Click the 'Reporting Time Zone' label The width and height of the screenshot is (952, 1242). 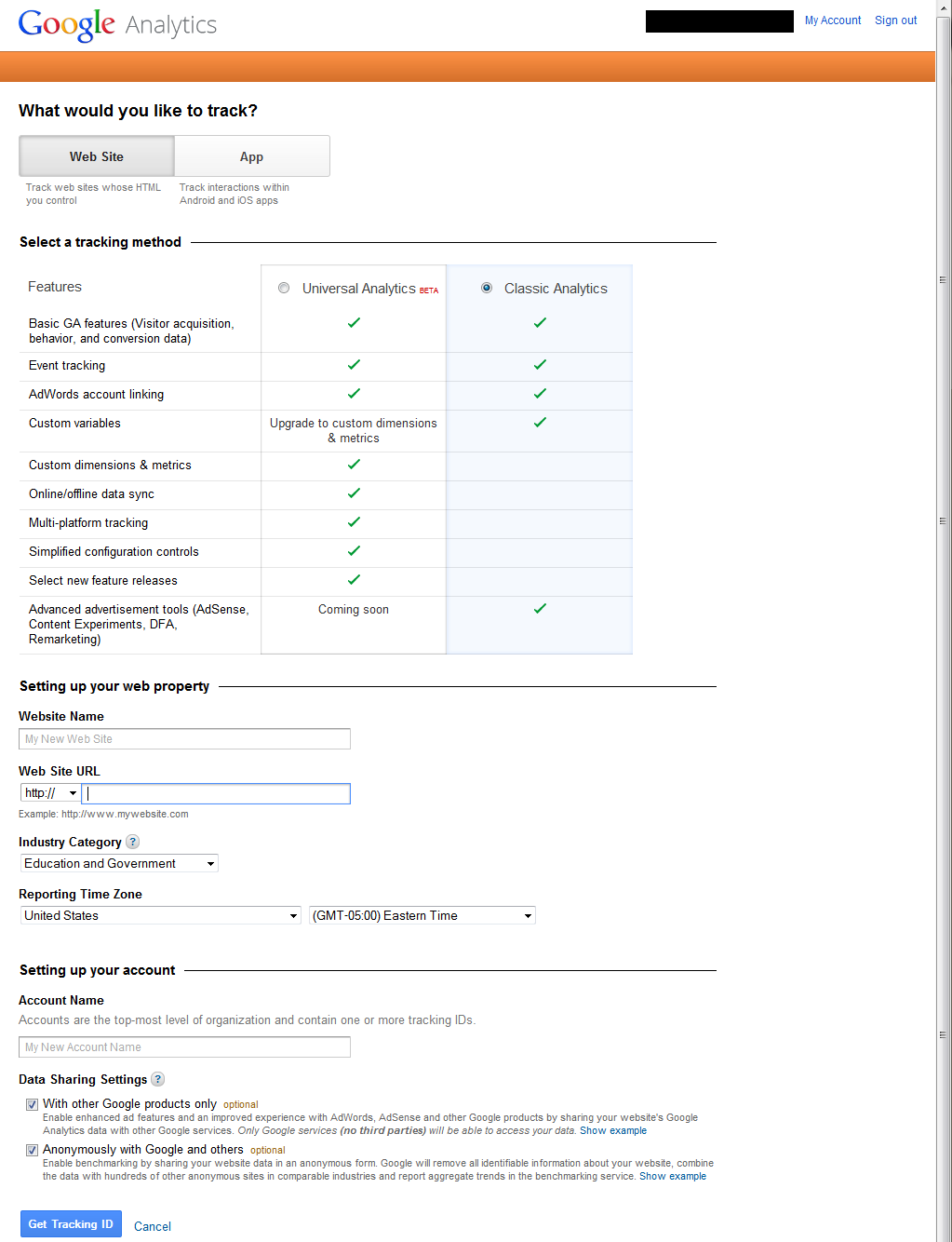coord(80,894)
